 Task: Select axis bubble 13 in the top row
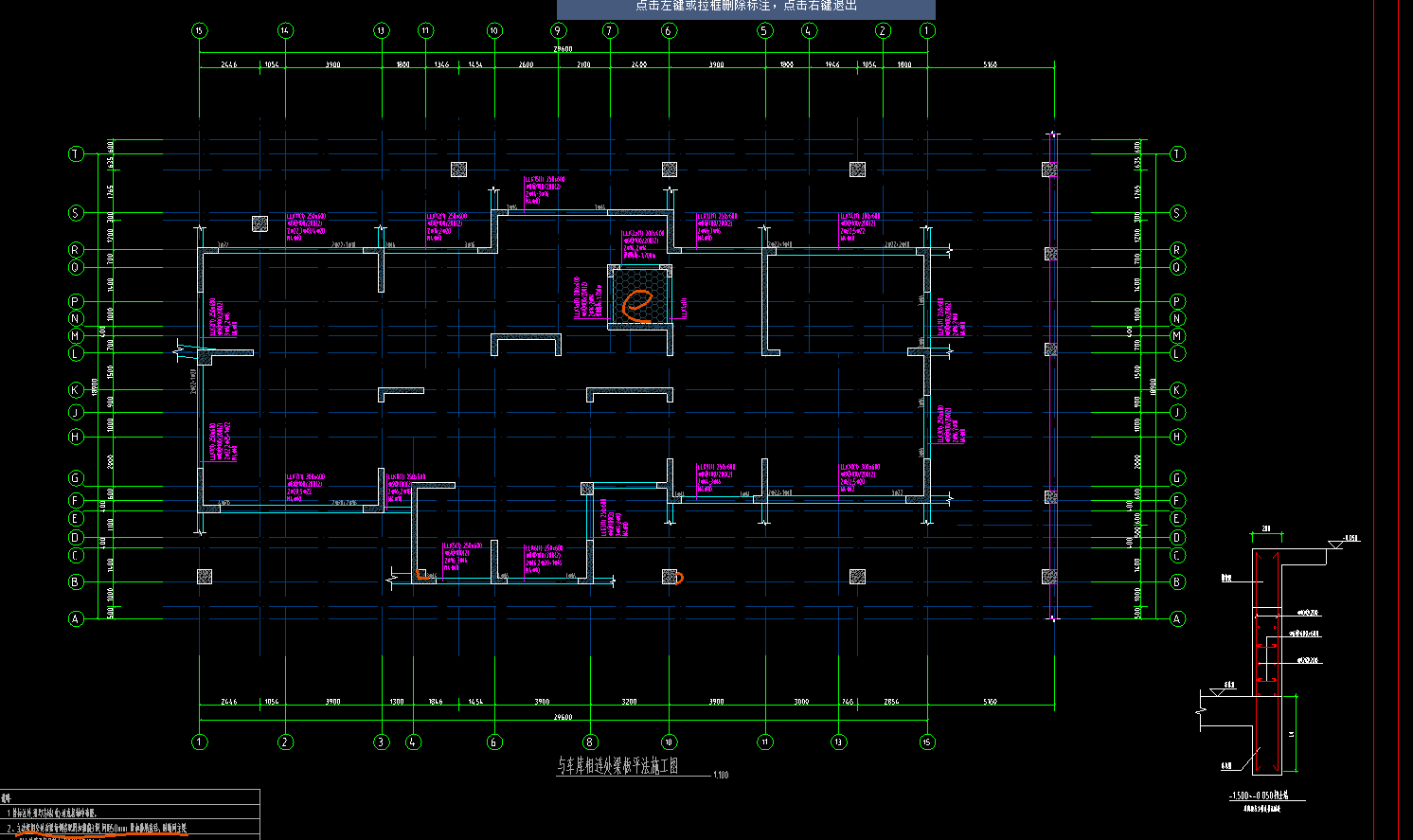coord(381,30)
